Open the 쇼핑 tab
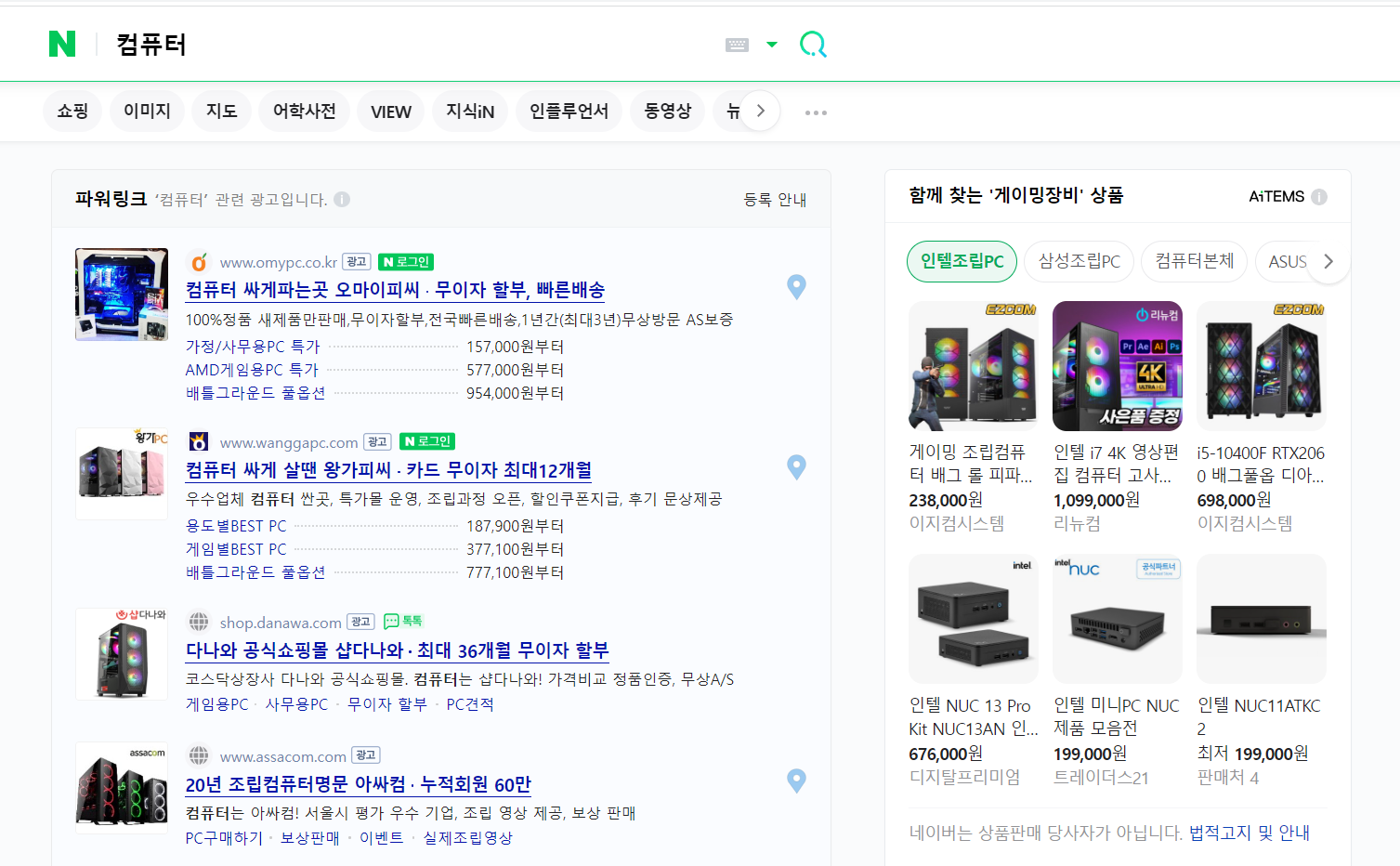 coord(72,112)
